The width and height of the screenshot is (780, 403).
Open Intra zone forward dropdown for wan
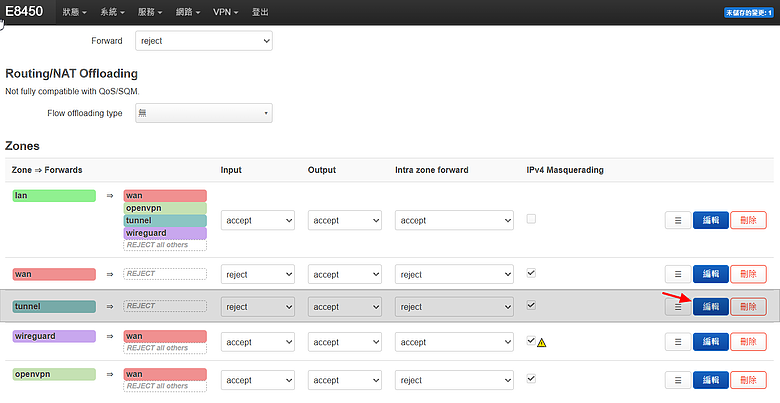tap(454, 275)
